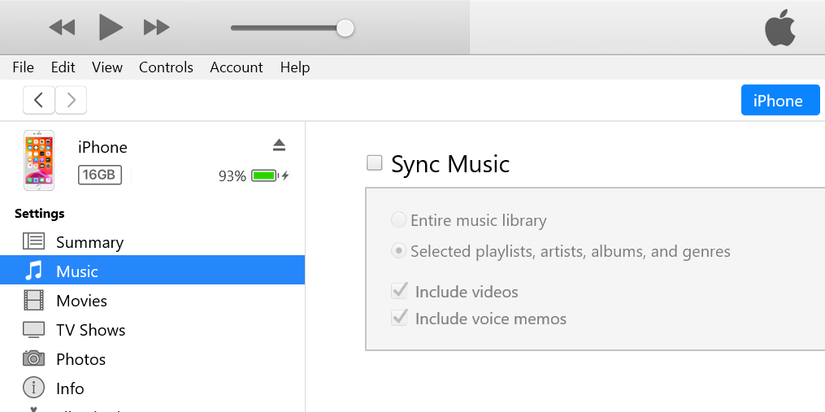Click the Info circle icon
Image resolution: width=825 pixels, height=412 pixels.
[x=34, y=388]
